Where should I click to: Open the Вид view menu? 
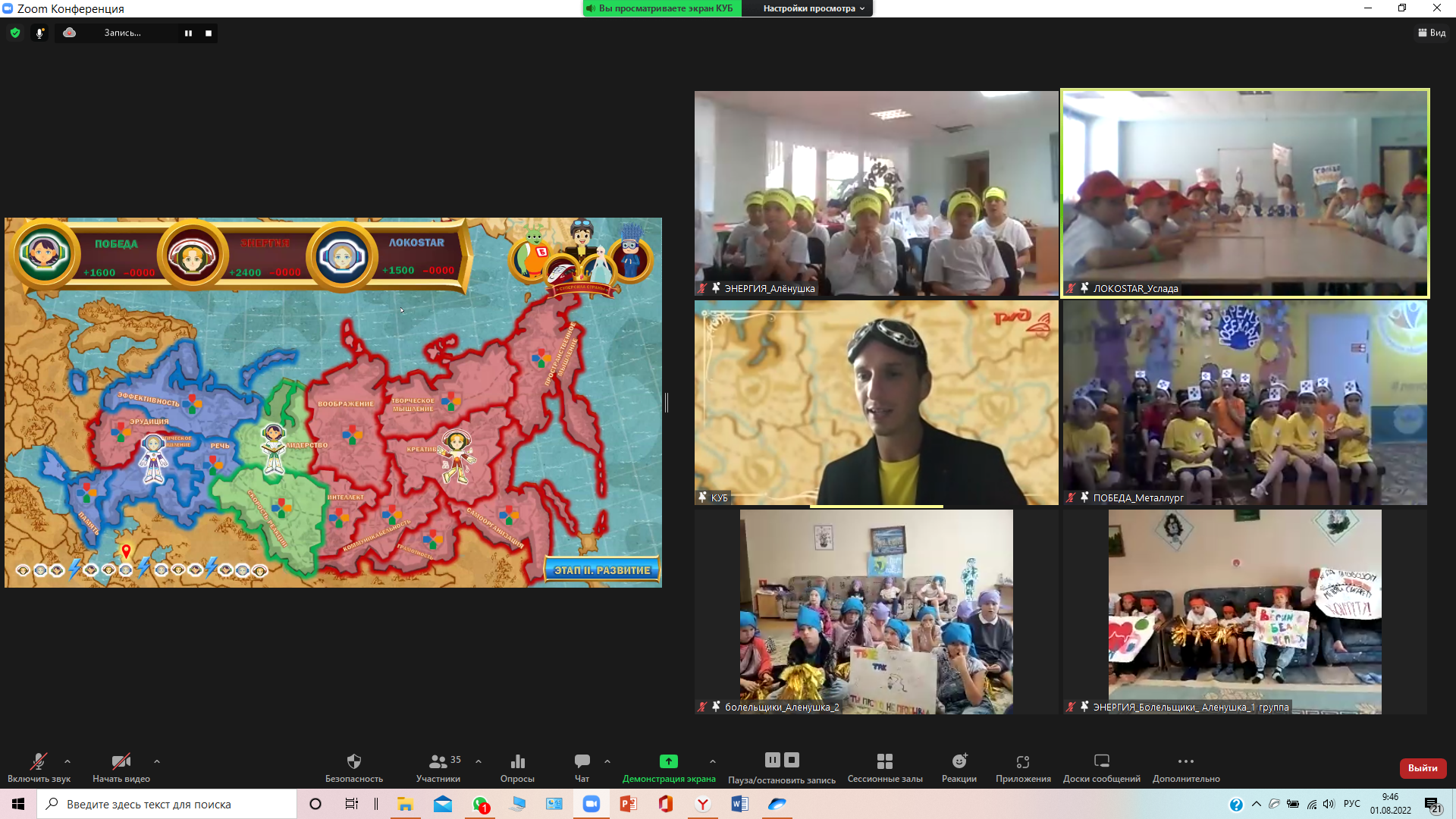(x=1431, y=33)
